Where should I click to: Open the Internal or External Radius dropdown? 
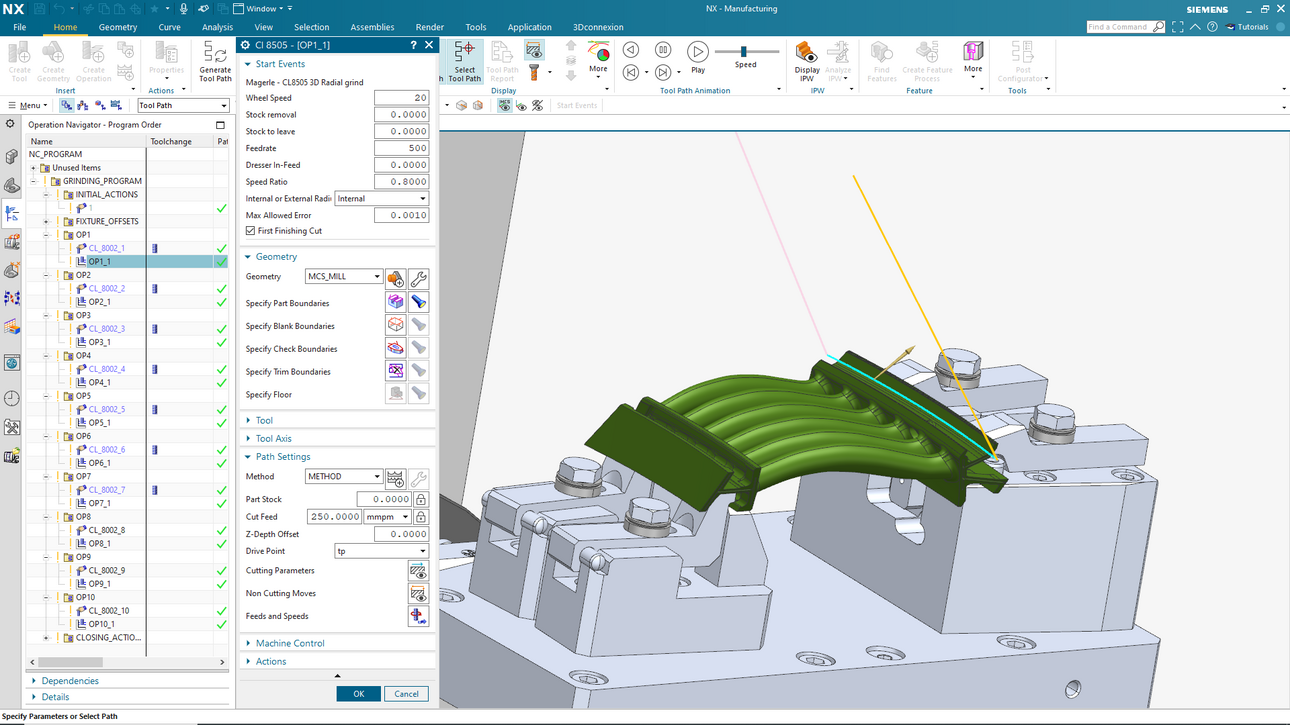tap(381, 199)
